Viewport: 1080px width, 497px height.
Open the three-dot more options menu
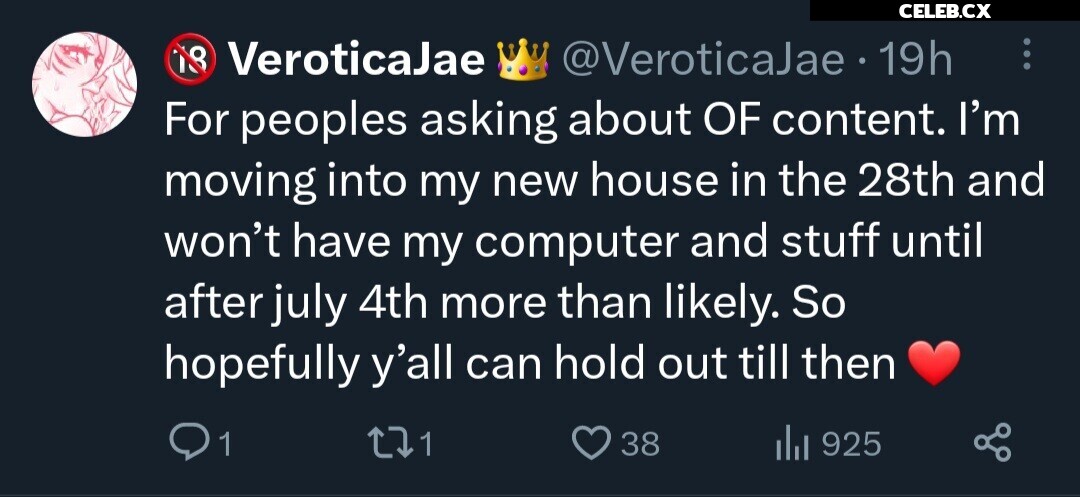point(1027,58)
